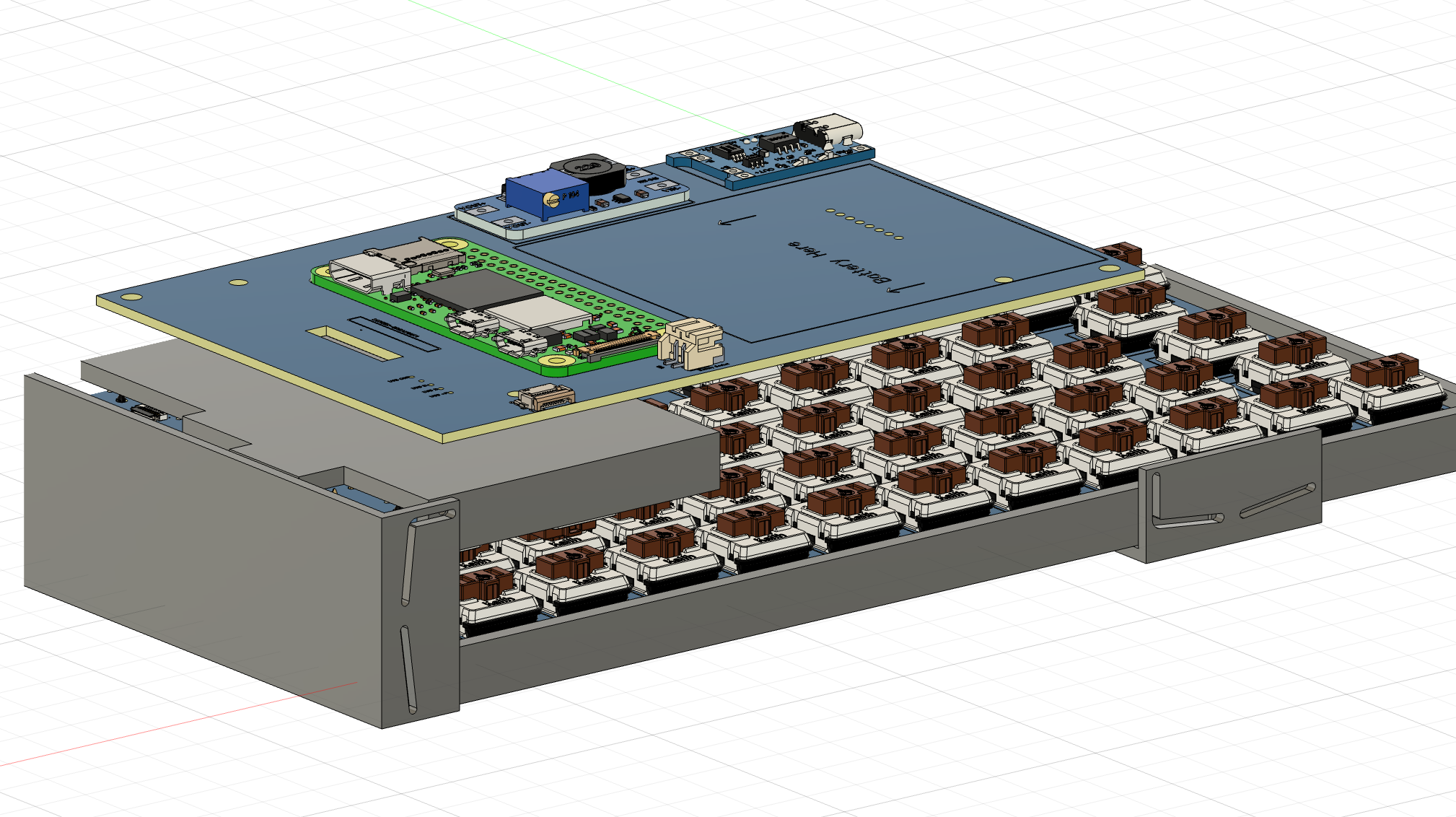Image resolution: width=1456 pixels, height=817 pixels.
Task: Select the large gray case side wall
Action: (x=203, y=550)
